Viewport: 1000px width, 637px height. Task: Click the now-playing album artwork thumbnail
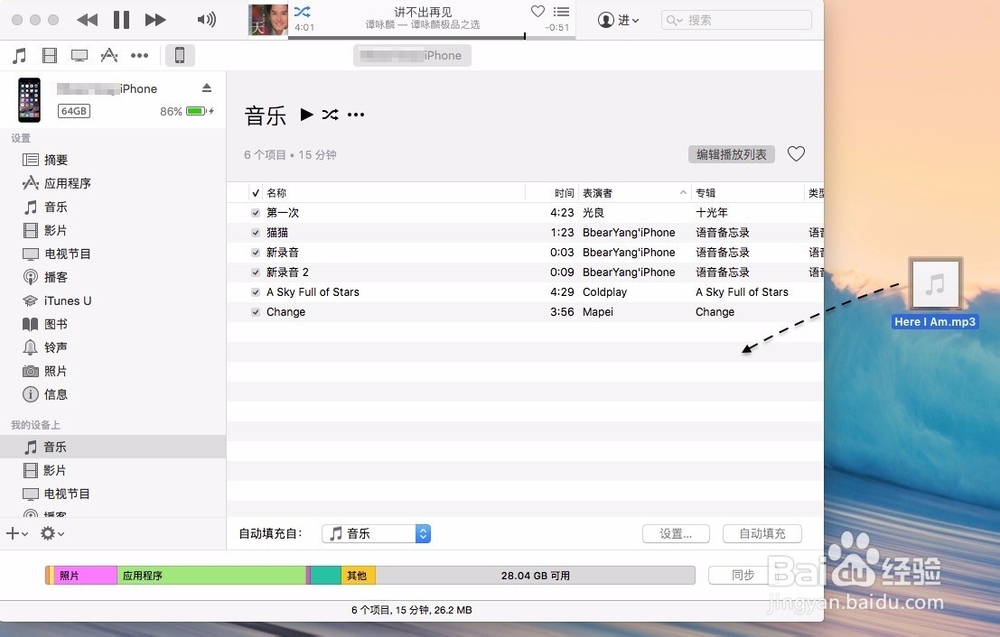pos(268,20)
